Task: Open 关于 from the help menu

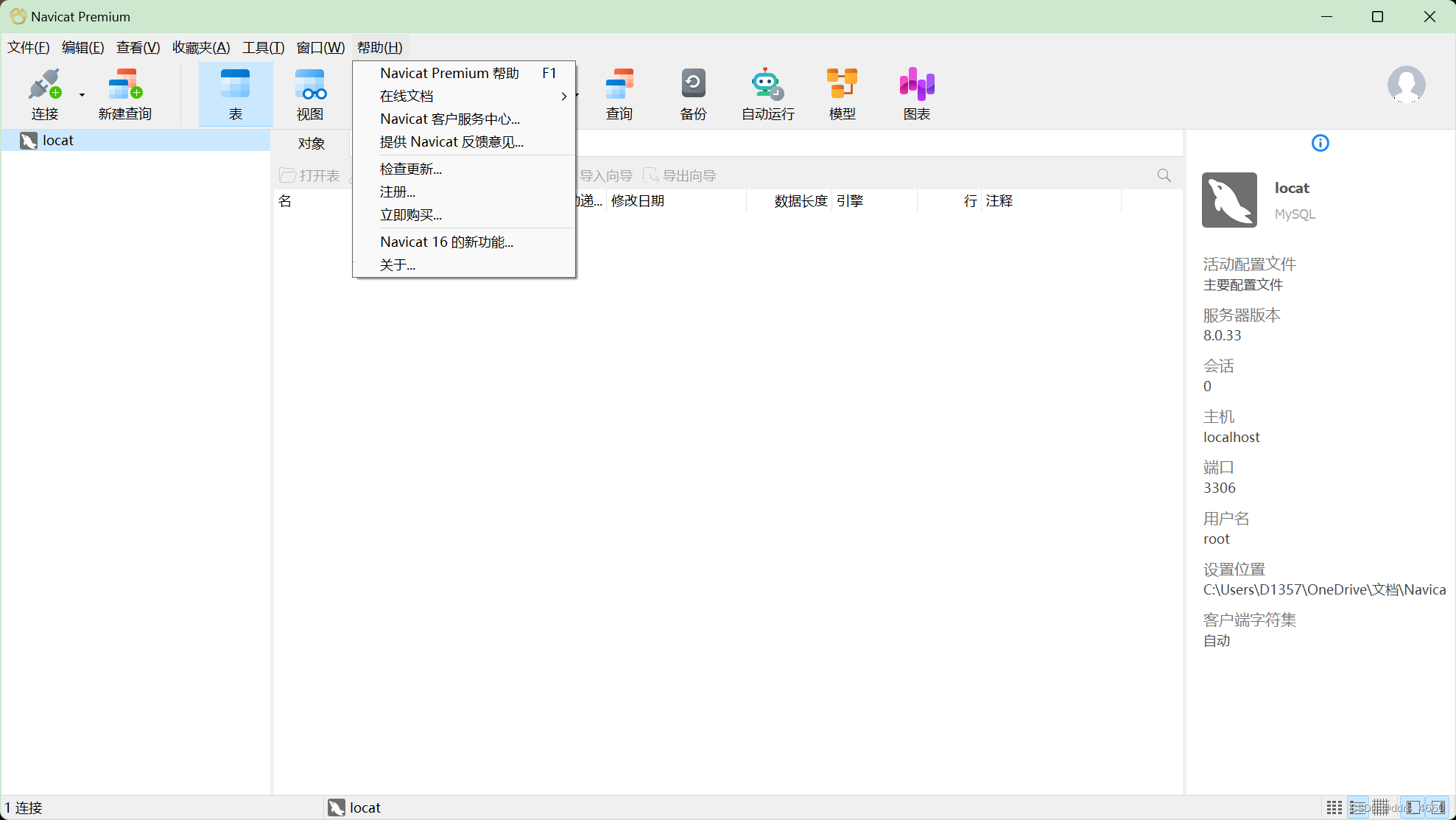Action: point(464,264)
